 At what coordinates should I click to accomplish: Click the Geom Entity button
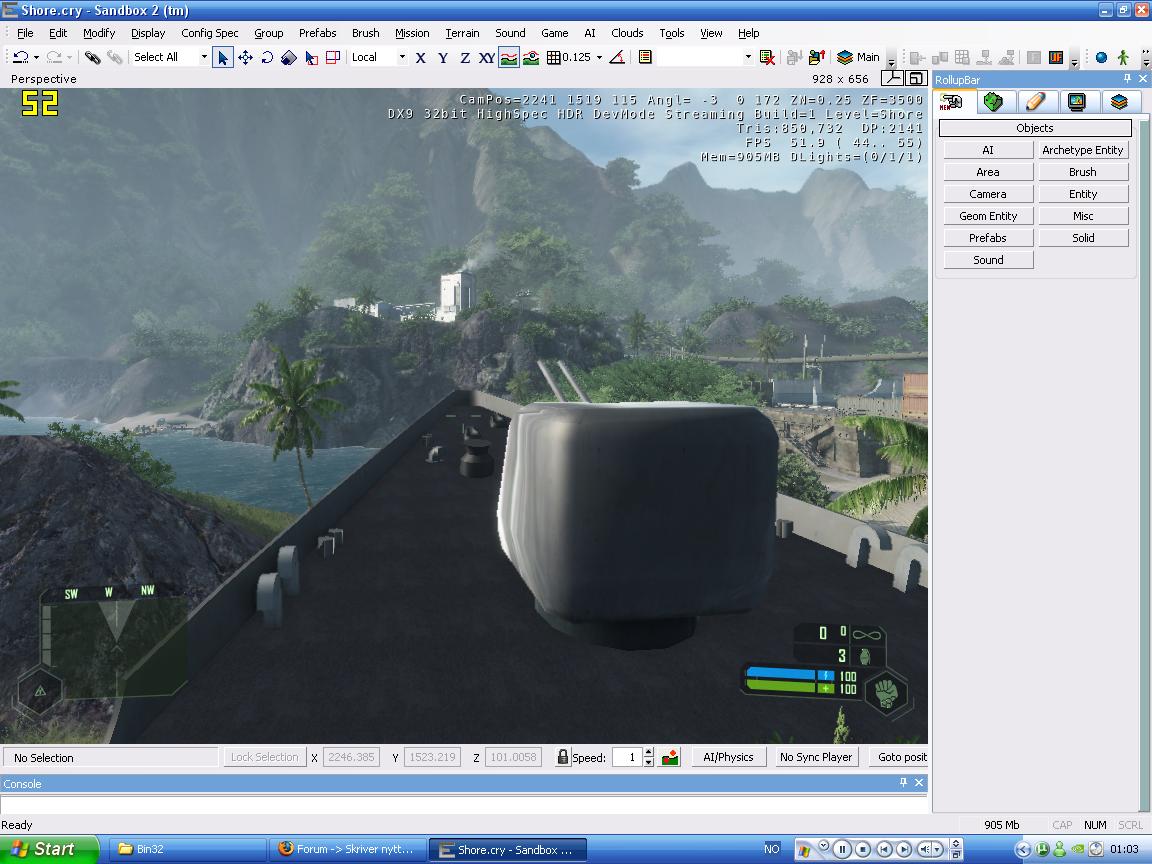[x=988, y=216]
